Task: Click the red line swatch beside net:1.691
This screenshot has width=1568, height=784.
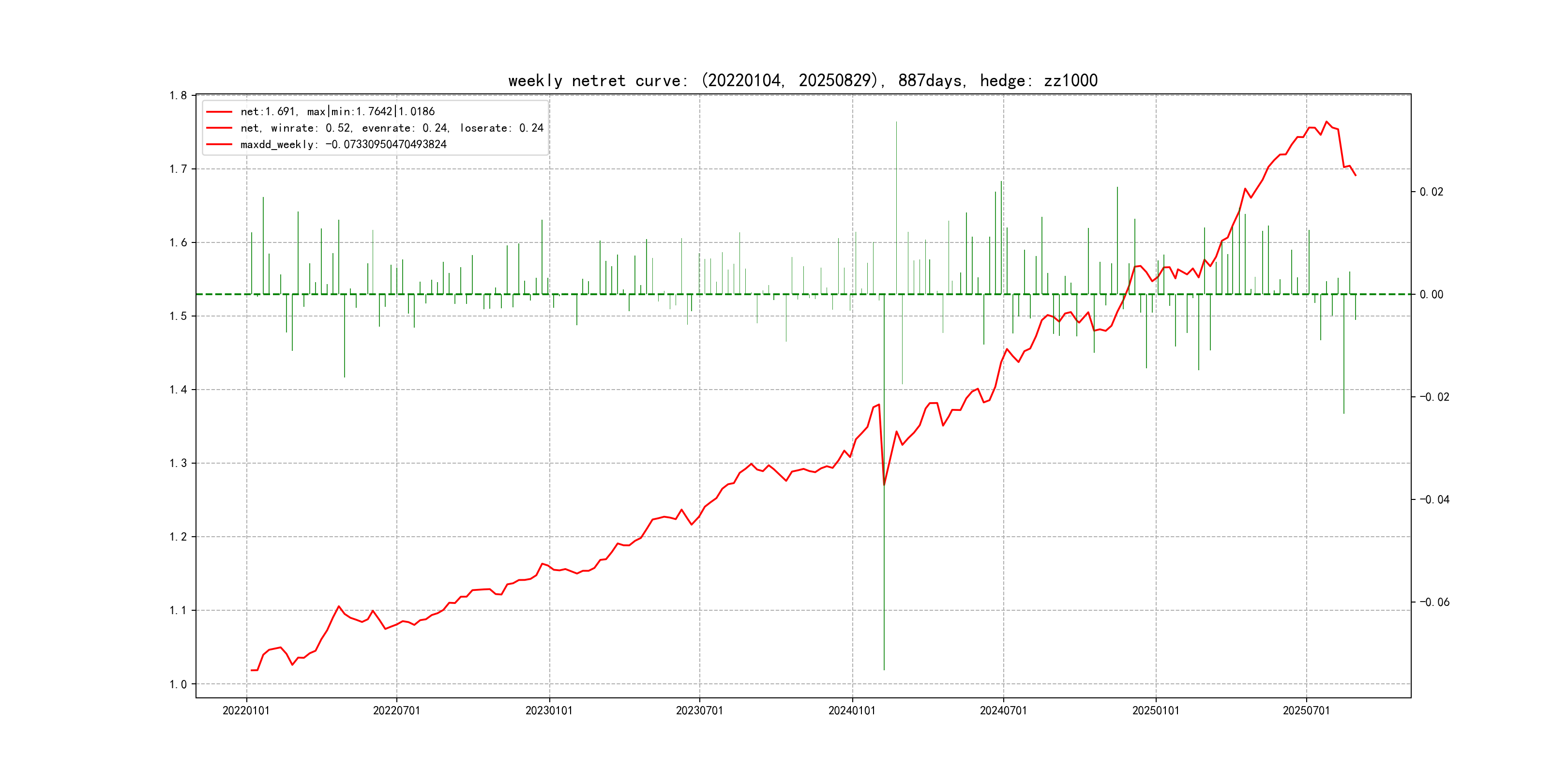Action: pyautogui.click(x=219, y=111)
